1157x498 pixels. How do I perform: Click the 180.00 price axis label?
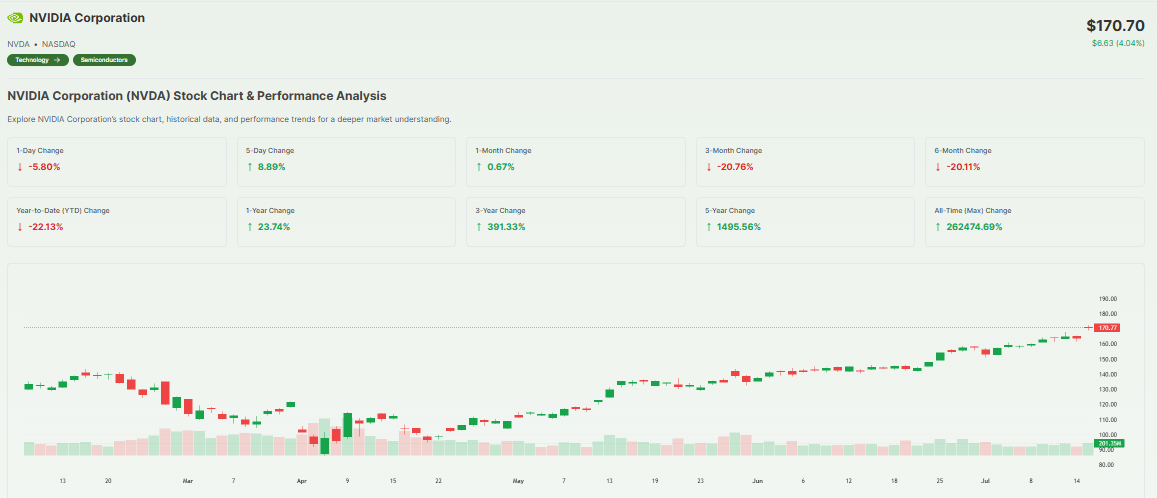click(x=1108, y=314)
